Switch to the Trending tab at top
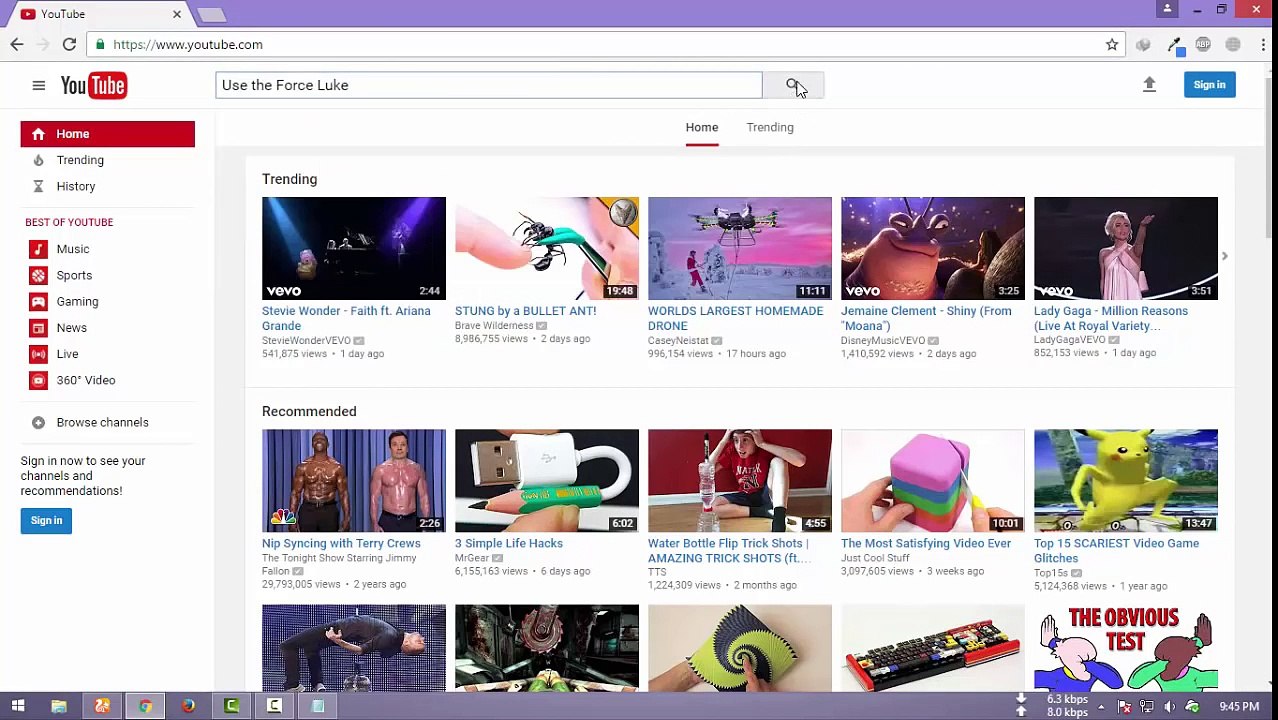 [770, 127]
